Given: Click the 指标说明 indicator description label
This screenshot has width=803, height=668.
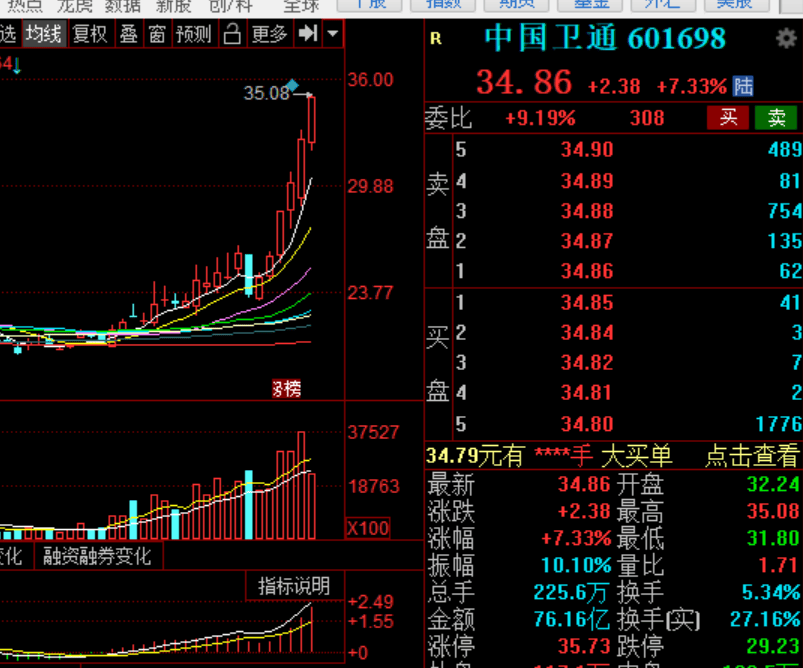Looking at the screenshot, I should (294, 586).
